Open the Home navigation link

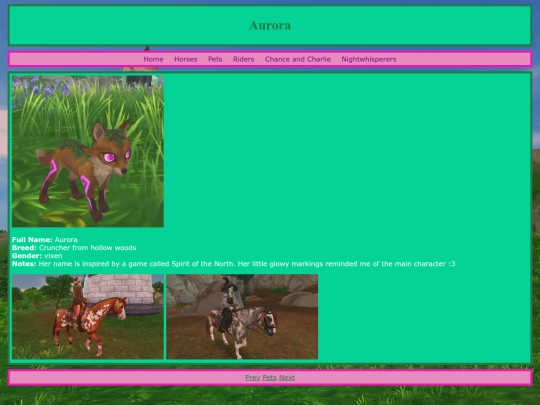(153, 59)
